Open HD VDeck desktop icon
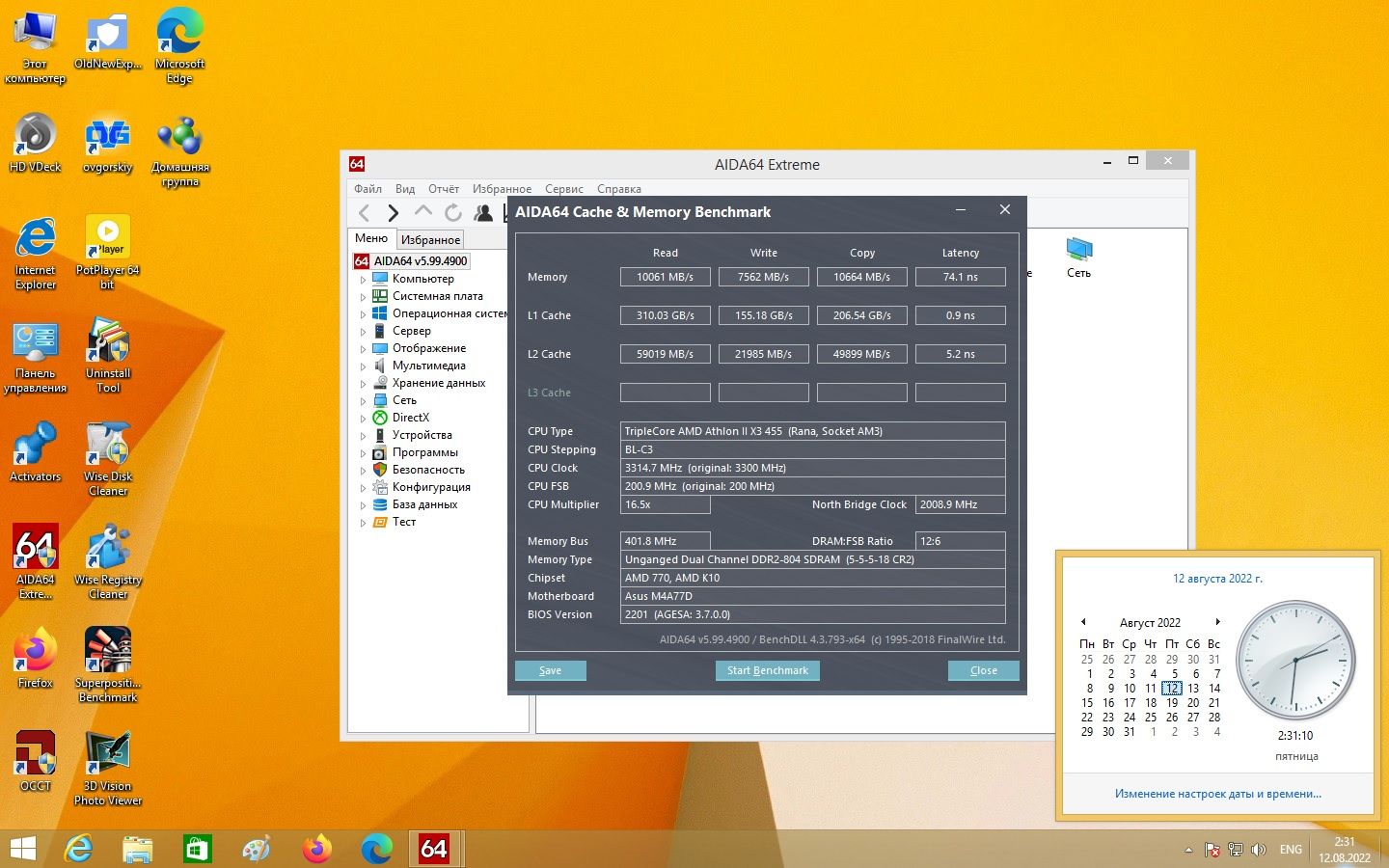1389x868 pixels. coord(35,143)
